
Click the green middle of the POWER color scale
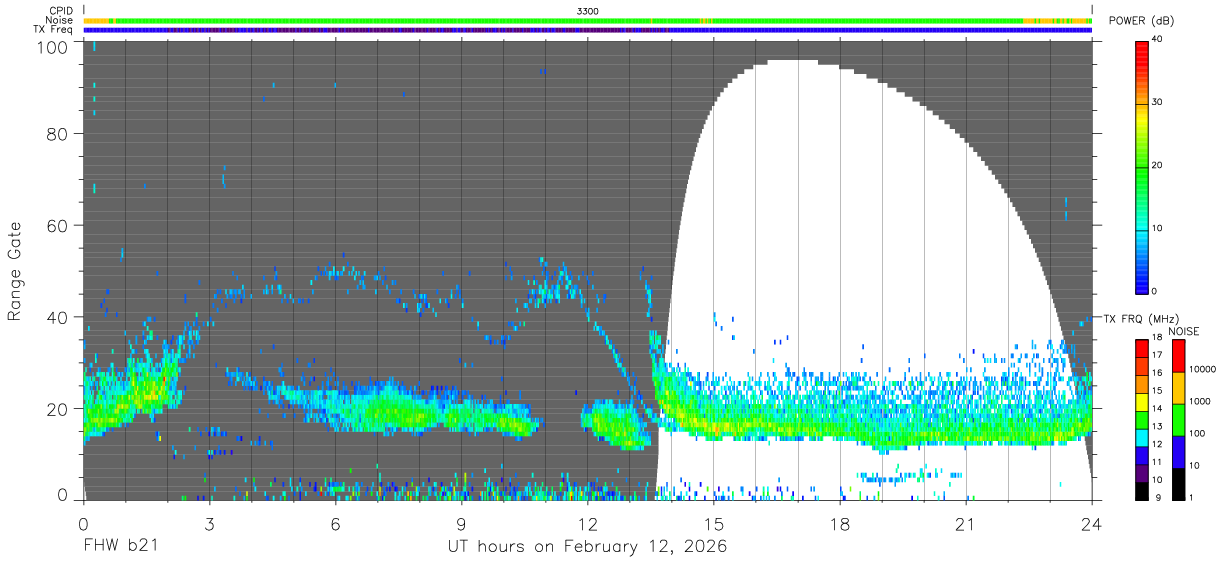coord(1142,166)
